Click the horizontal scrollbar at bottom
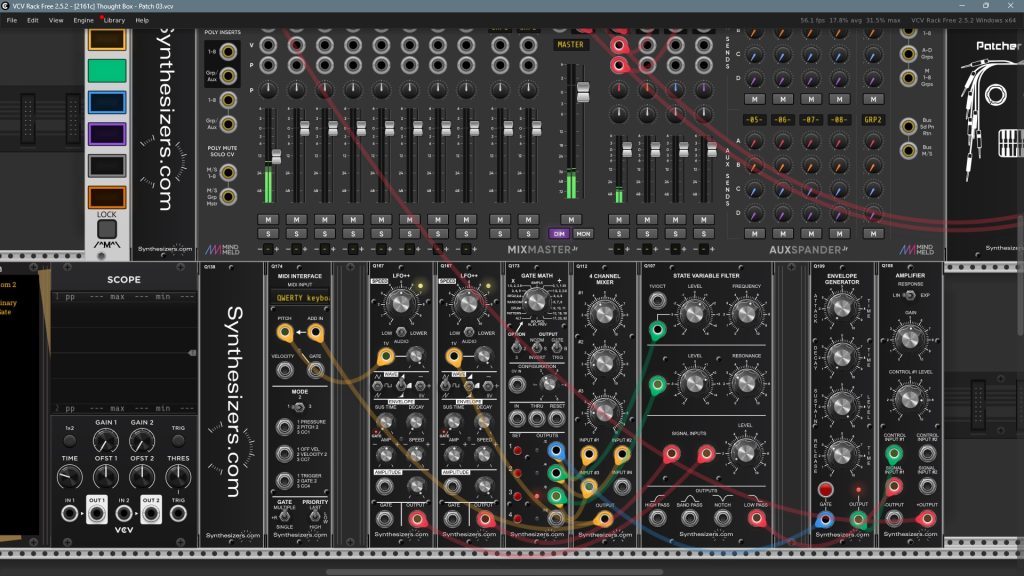This screenshot has height=576, width=1024. (494, 572)
